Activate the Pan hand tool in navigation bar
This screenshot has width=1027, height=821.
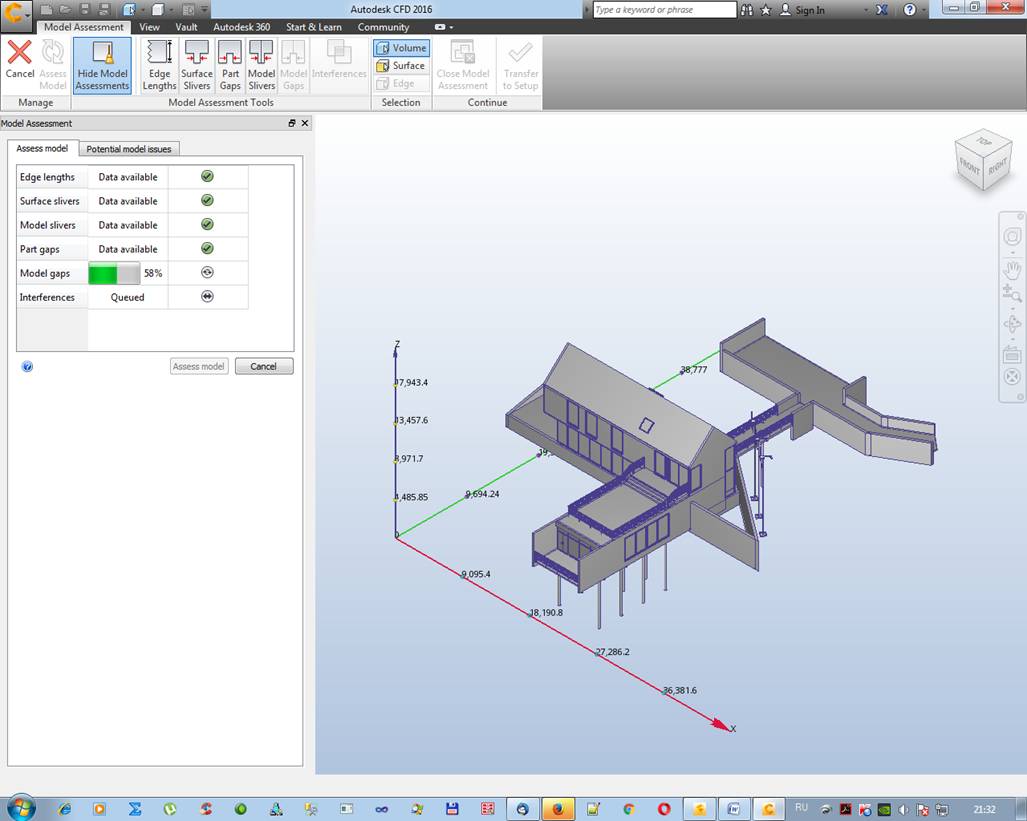pyautogui.click(x=1011, y=269)
